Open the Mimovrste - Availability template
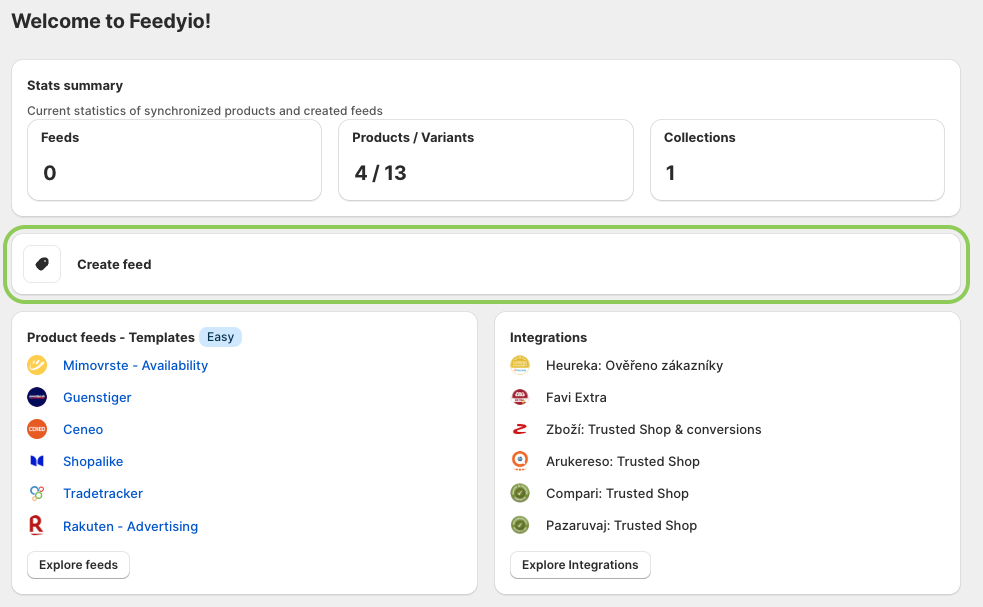Viewport: 983px width, 607px height. (x=135, y=366)
